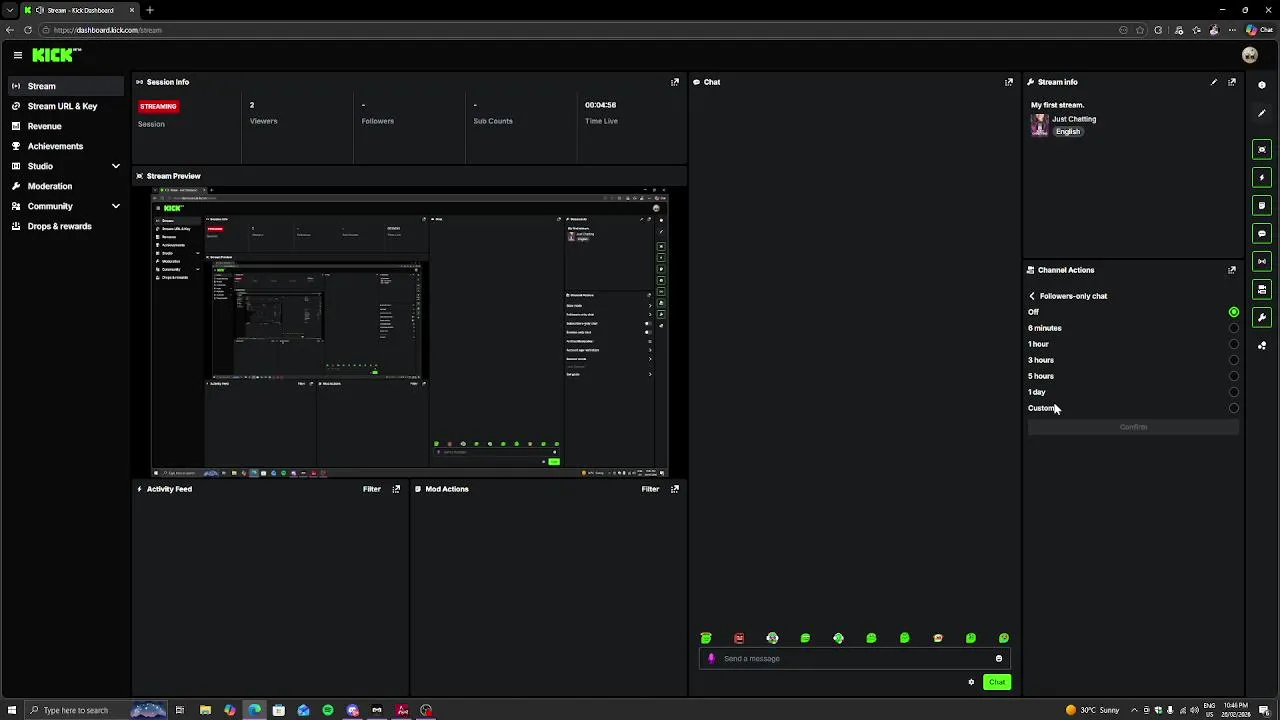Pop out the Activity Feed panel
Image resolution: width=1280 pixels, height=720 pixels.
(396, 489)
